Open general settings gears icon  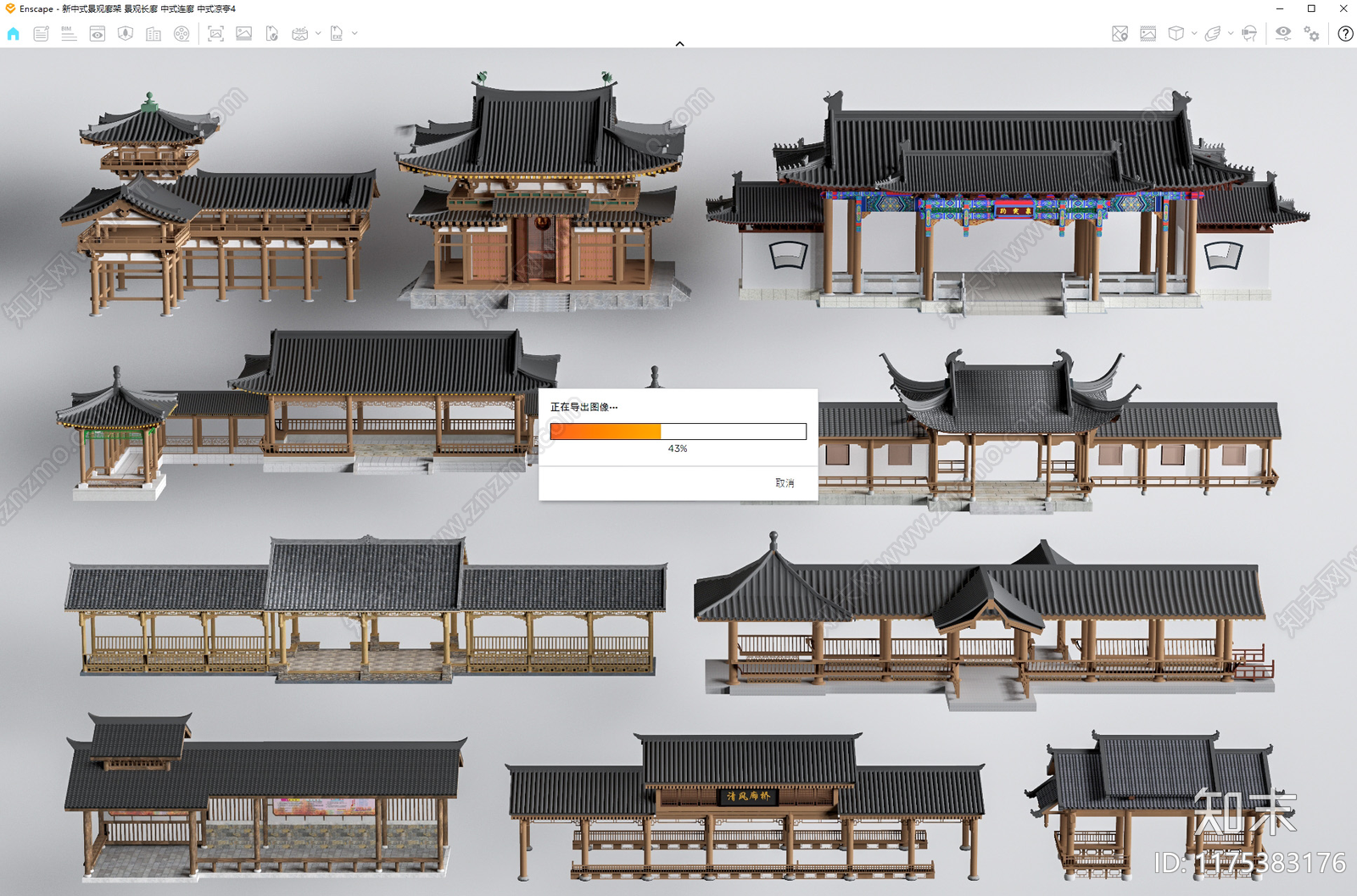point(1312,34)
